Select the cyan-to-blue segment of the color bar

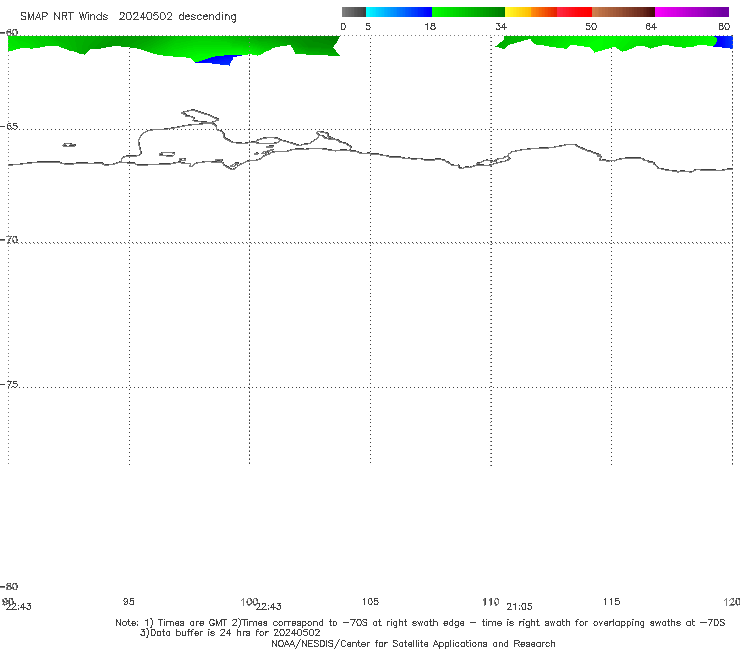pyautogui.click(x=399, y=12)
